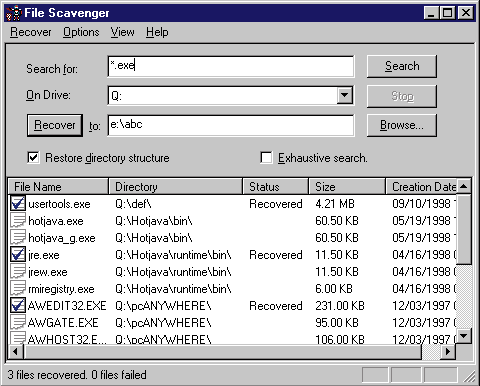Click Recovered status of usertools.exe row
Image resolution: width=480 pixels, height=386 pixels.
(x=276, y=204)
